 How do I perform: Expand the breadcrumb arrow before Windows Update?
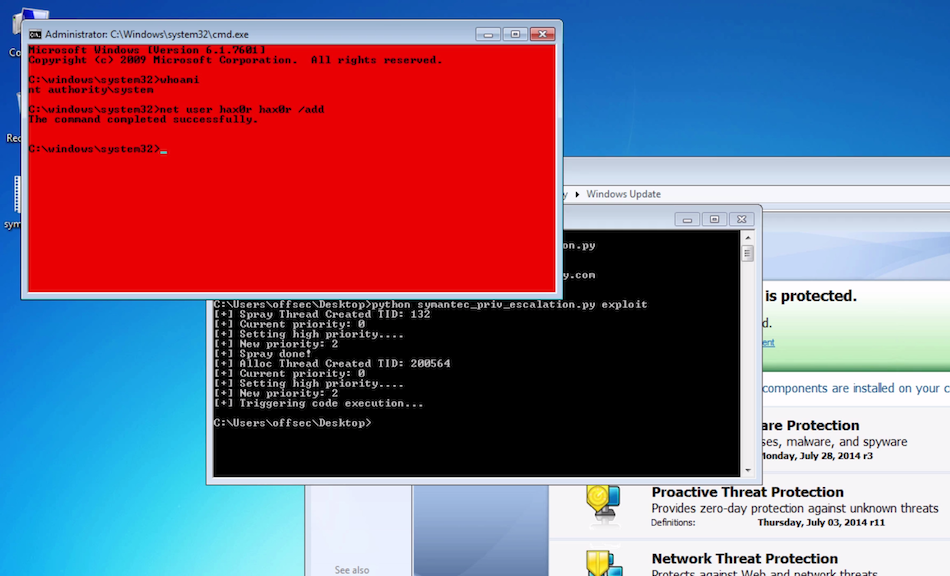coord(577,194)
